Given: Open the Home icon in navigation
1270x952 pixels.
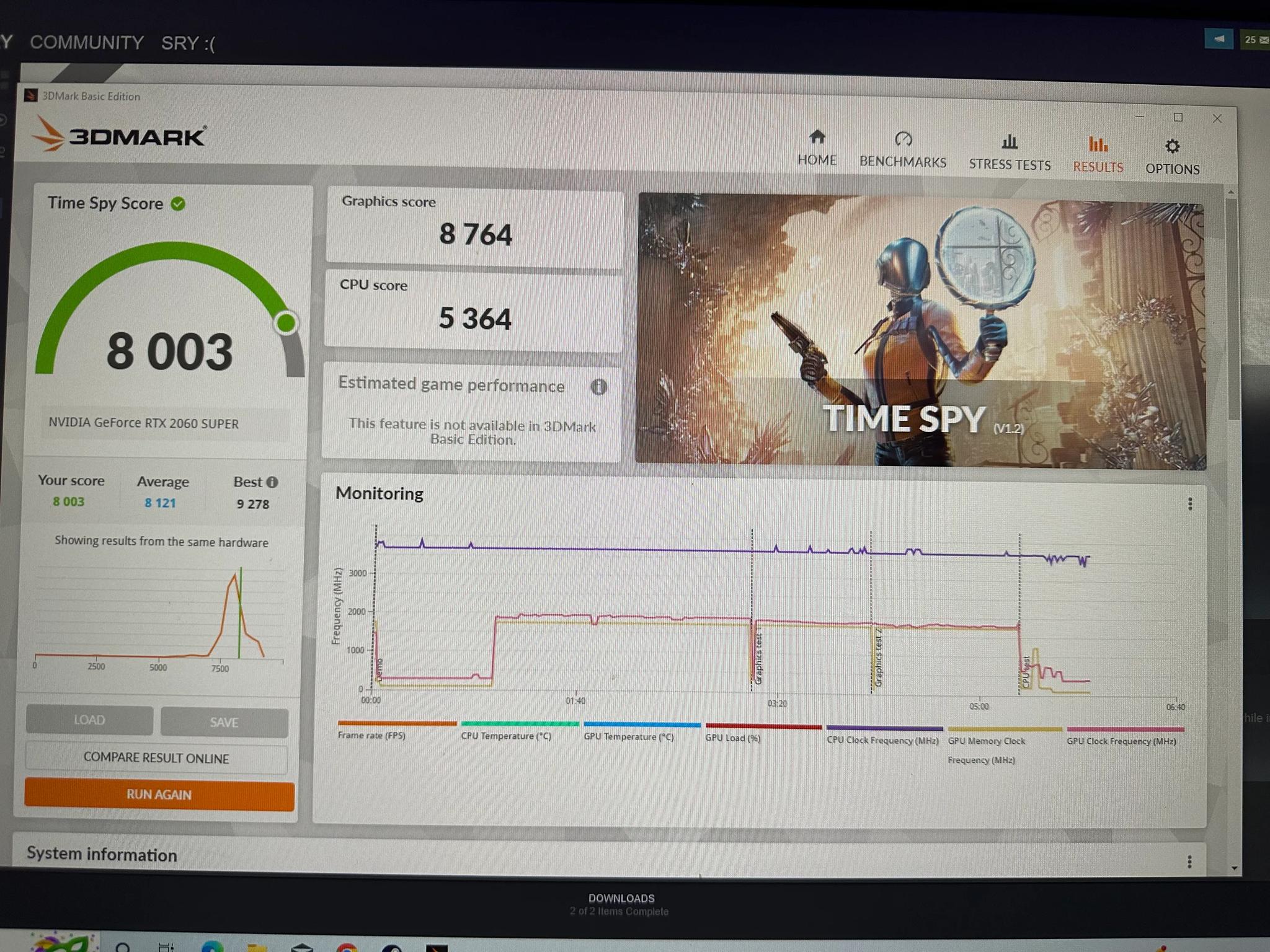Looking at the screenshot, I should [x=817, y=138].
